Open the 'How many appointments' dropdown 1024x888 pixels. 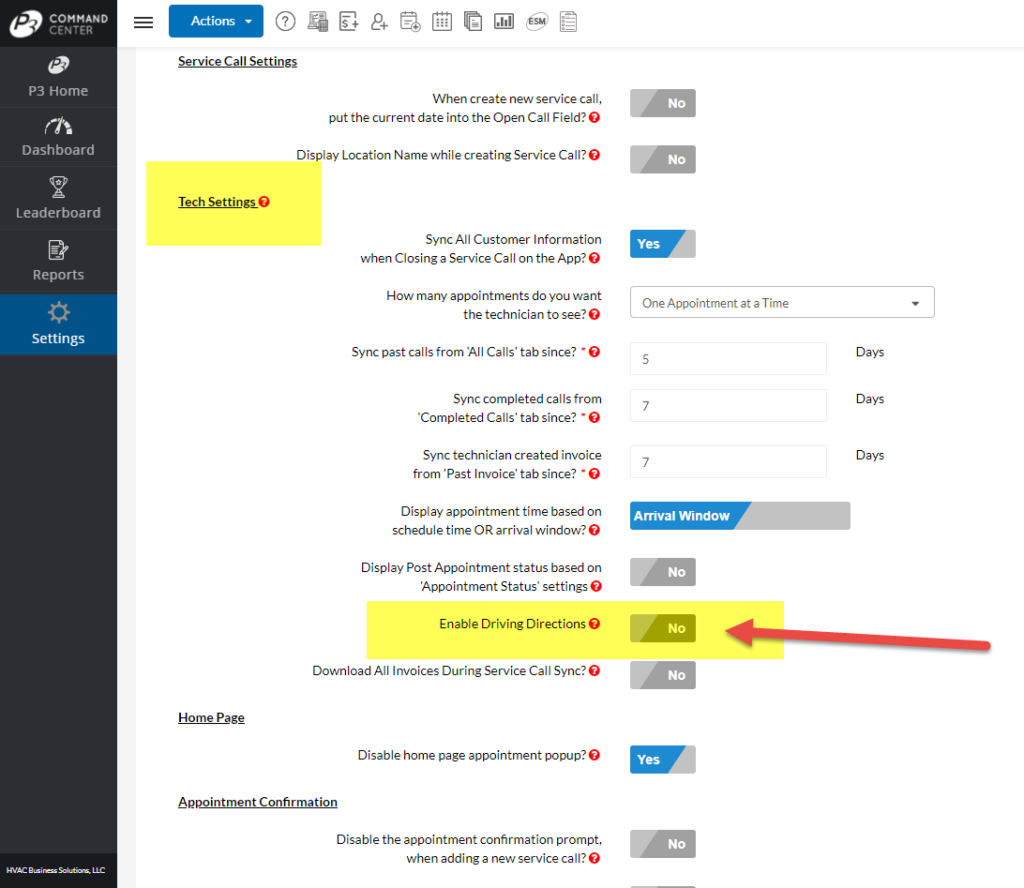pyautogui.click(x=781, y=302)
